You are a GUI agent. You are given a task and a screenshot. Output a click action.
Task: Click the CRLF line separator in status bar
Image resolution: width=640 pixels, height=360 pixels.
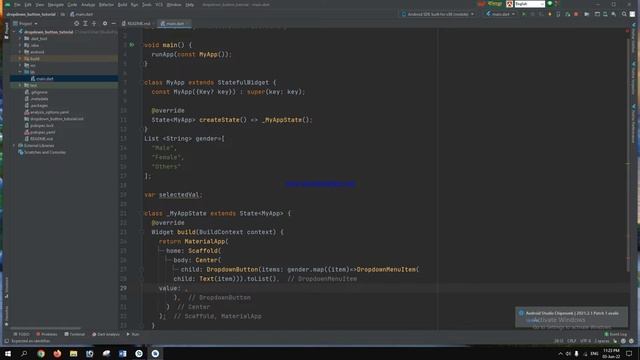572,341
